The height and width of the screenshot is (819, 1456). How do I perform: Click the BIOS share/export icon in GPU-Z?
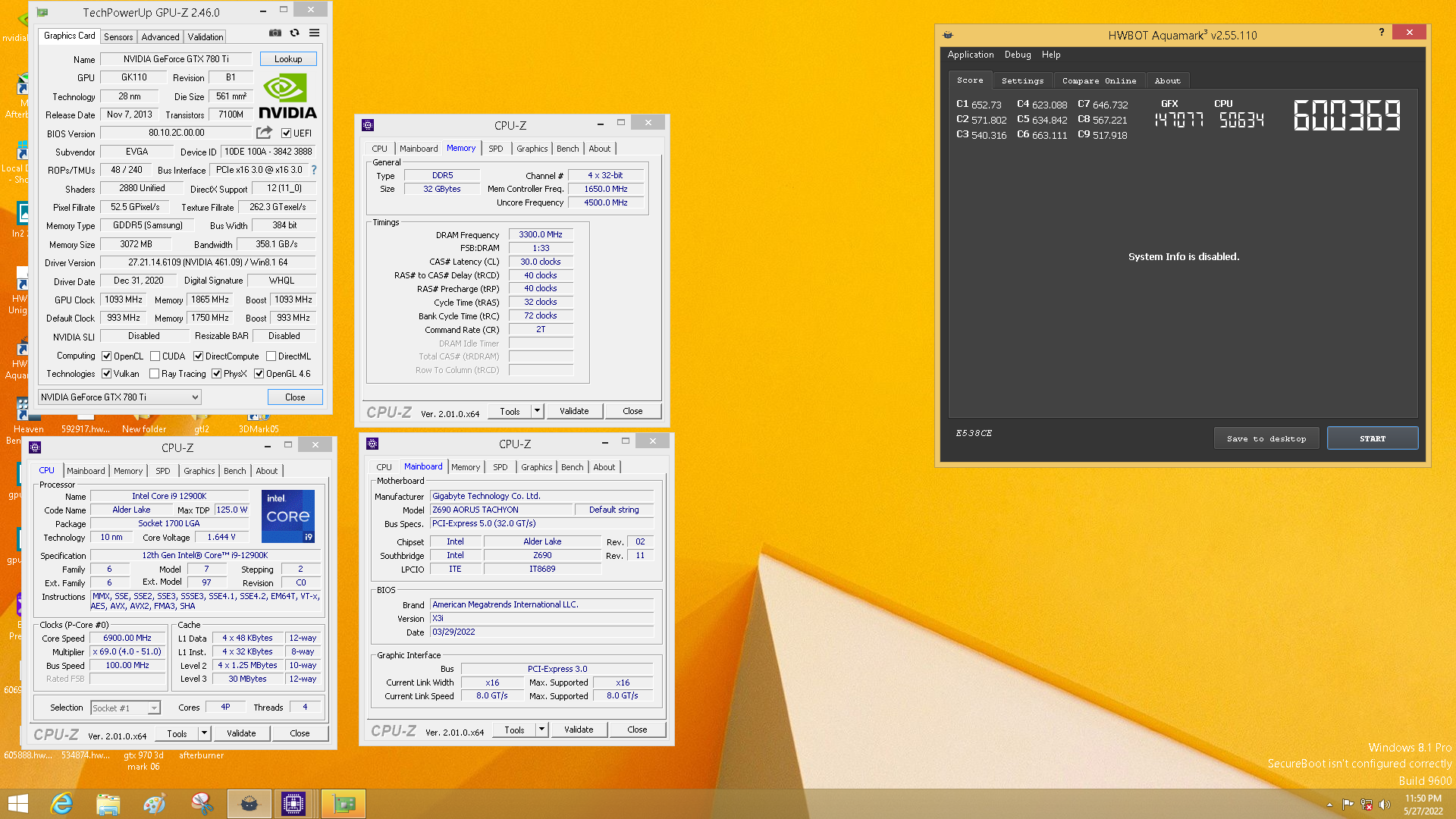pyautogui.click(x=264, y=133)
